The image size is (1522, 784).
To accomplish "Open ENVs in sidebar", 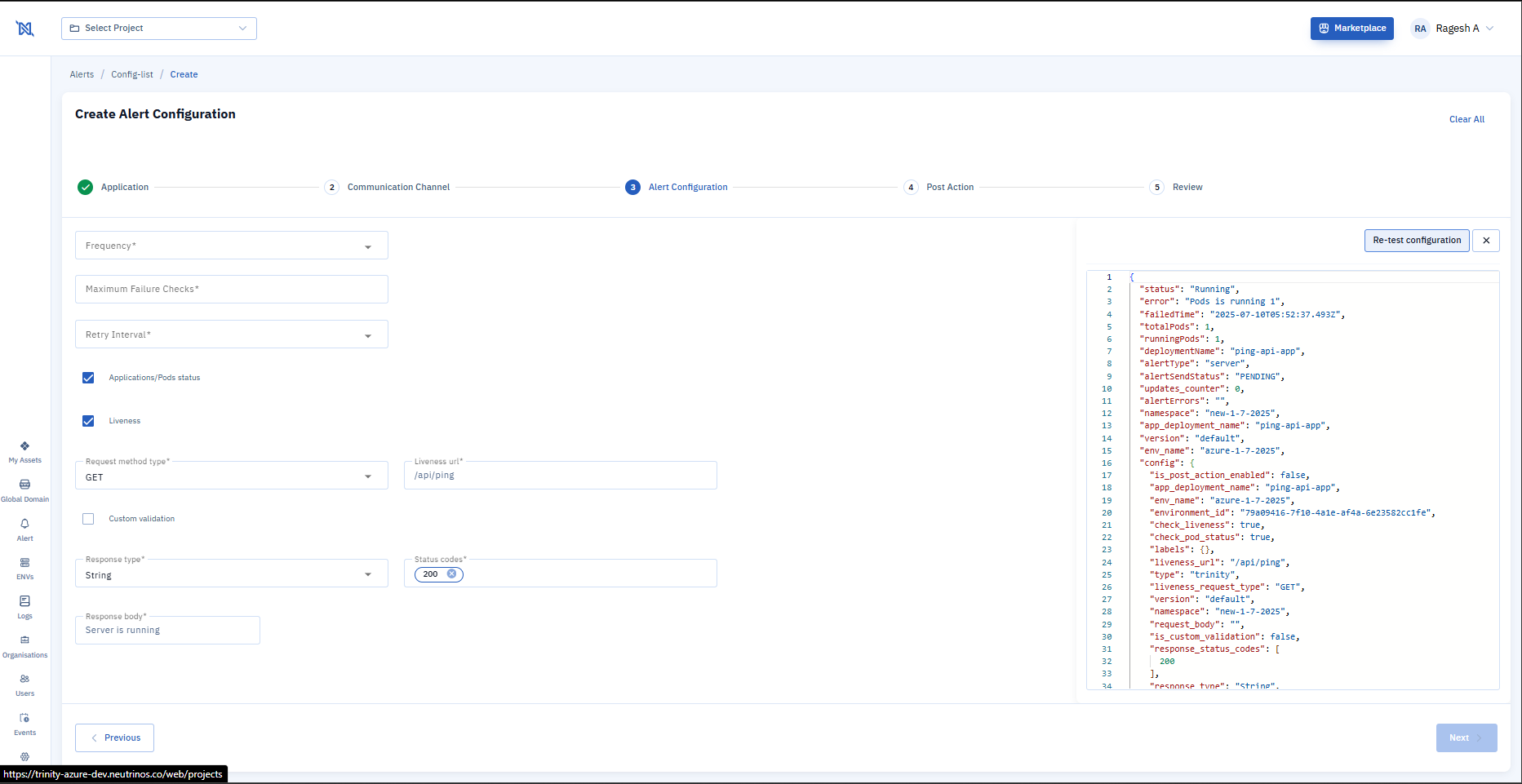I will click(x=24, y=569).
